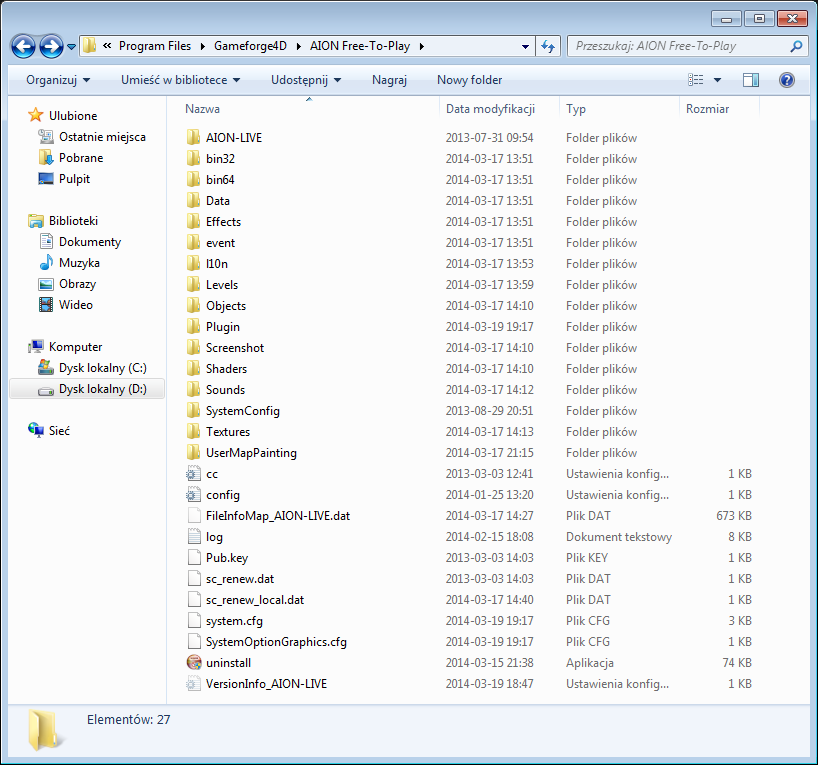
Task: Select the Plugin folder icon
Action: 193,326
